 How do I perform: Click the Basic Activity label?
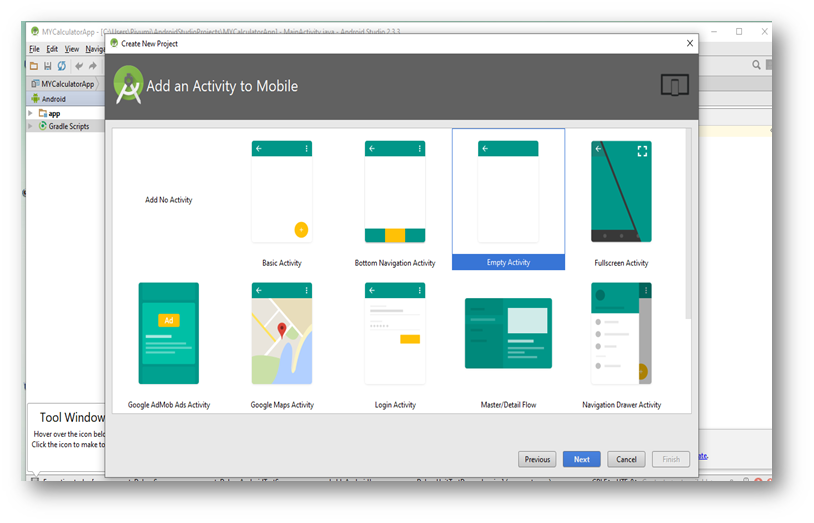pos(281,263)
